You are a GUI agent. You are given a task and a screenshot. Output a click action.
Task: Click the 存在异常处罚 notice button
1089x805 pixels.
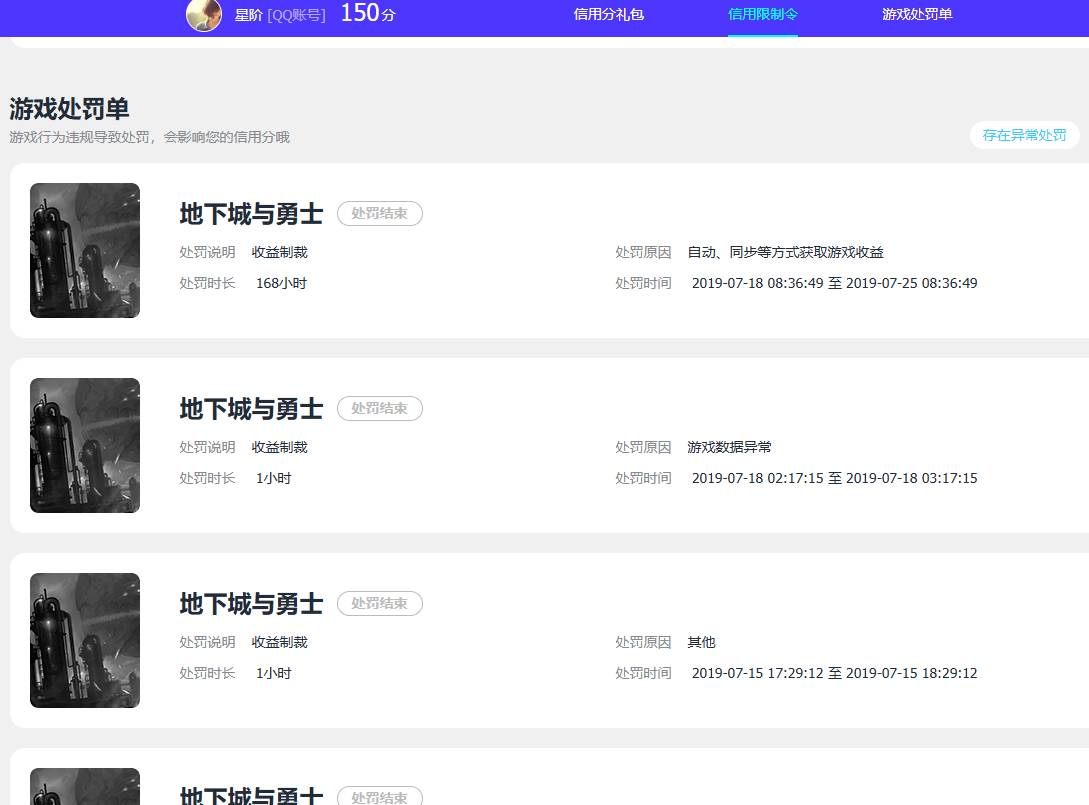coord(1024,134)
